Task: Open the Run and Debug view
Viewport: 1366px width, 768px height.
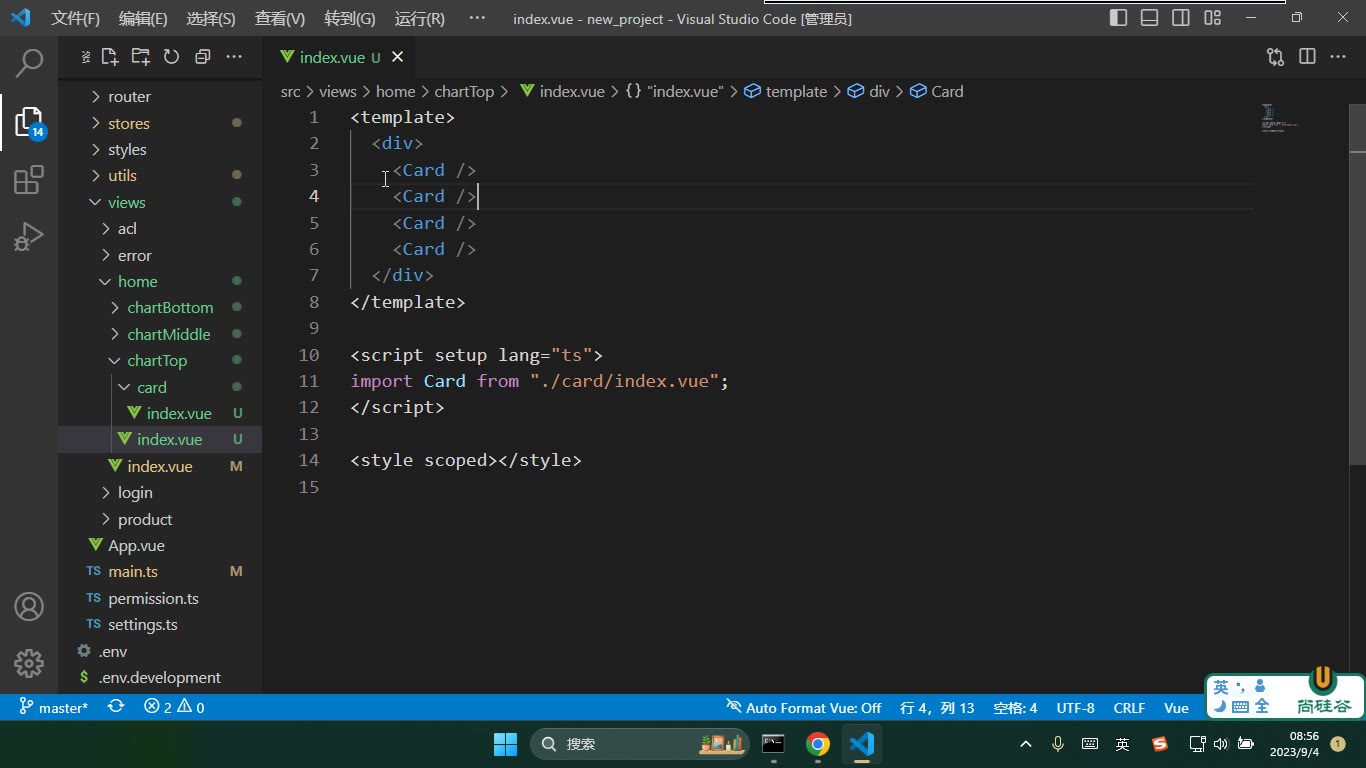Action: (29, 237)
